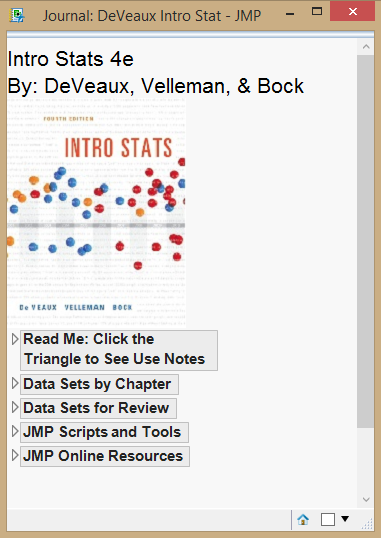Click the Intro Stats book cover image
Screen dimensions: 381x538
click(96, 213)
